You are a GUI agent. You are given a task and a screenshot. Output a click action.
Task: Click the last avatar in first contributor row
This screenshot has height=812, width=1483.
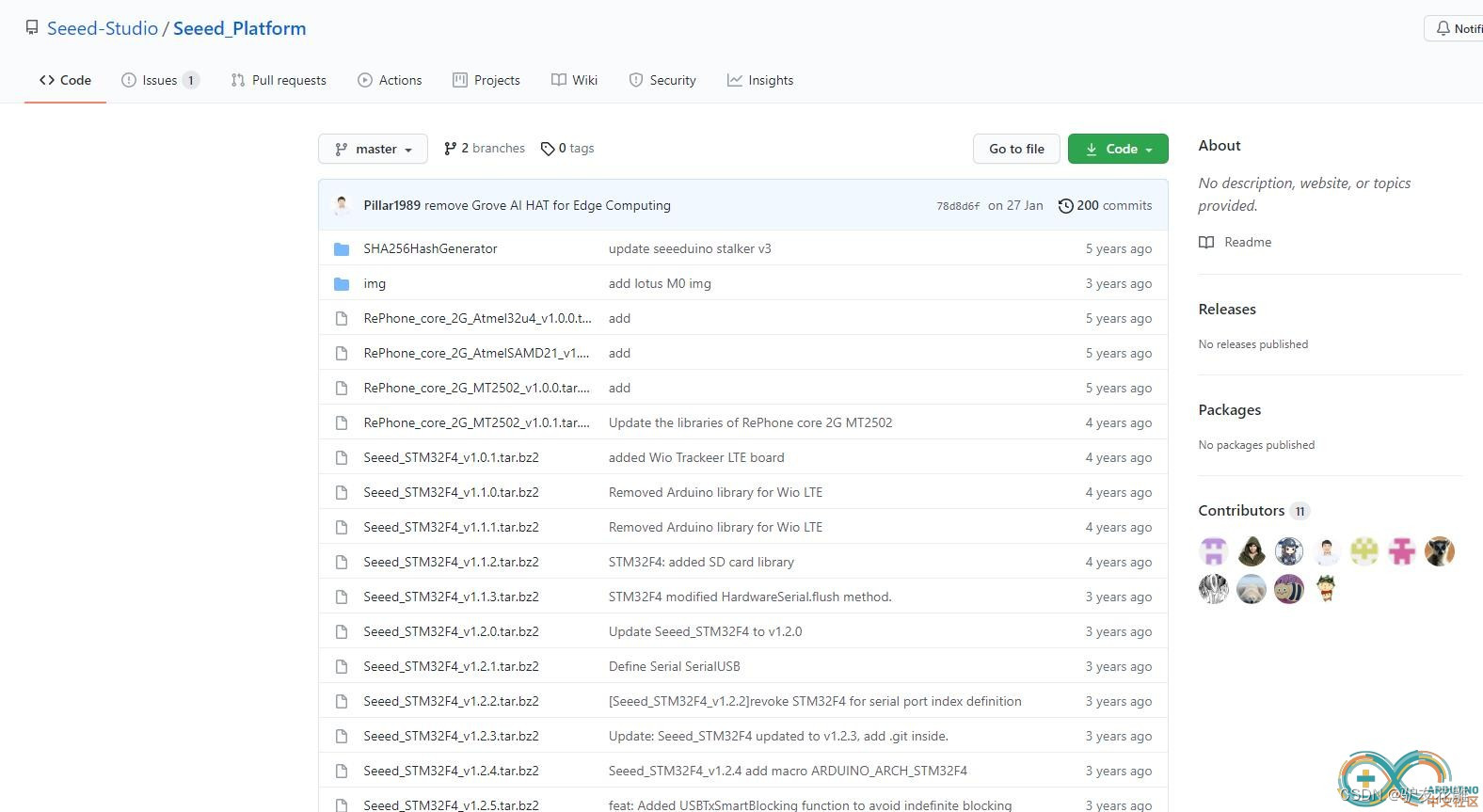(x=1440, y=551)
